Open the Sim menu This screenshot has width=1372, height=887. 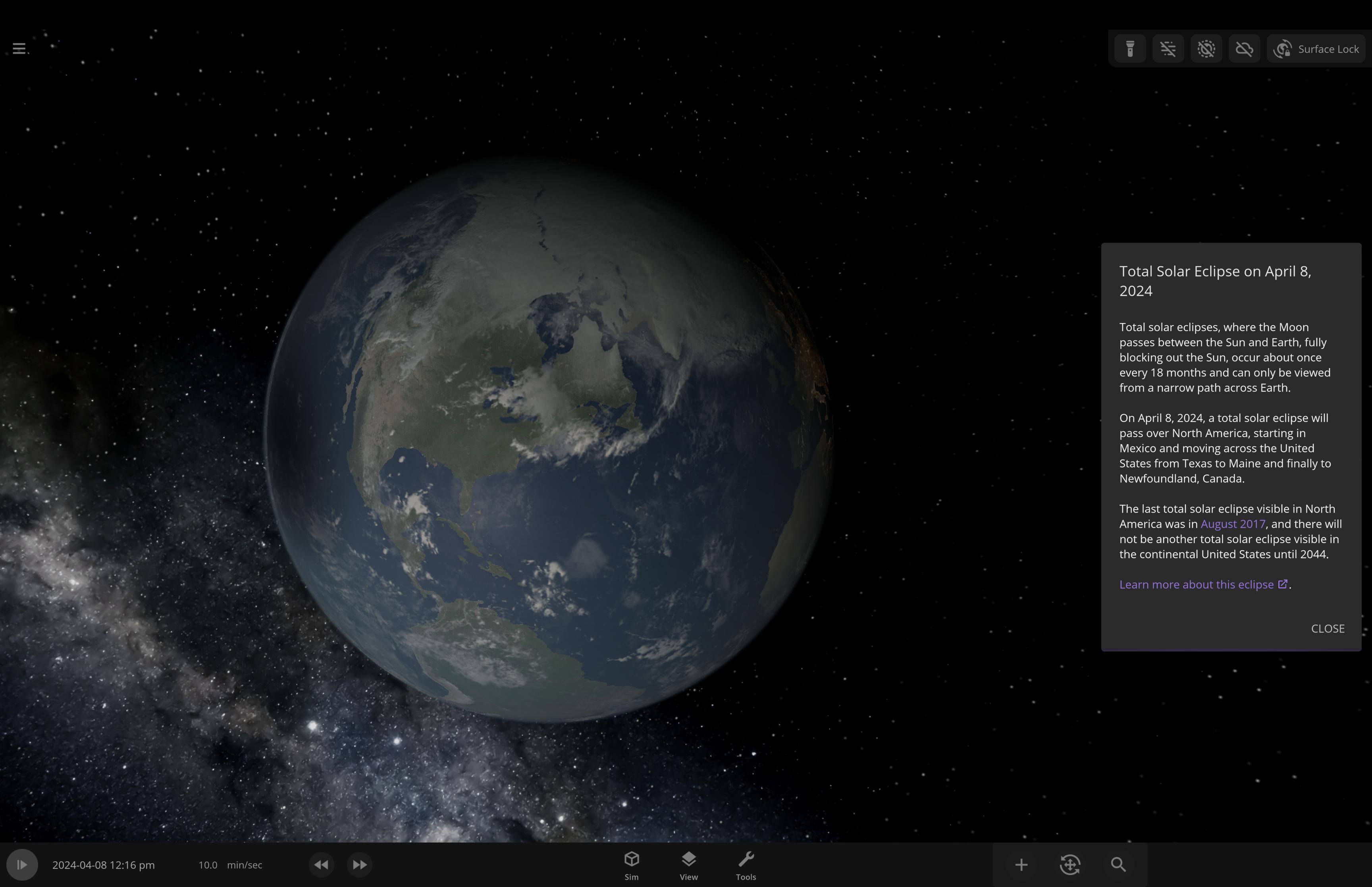pyautogui.click(x=632, y=865)
